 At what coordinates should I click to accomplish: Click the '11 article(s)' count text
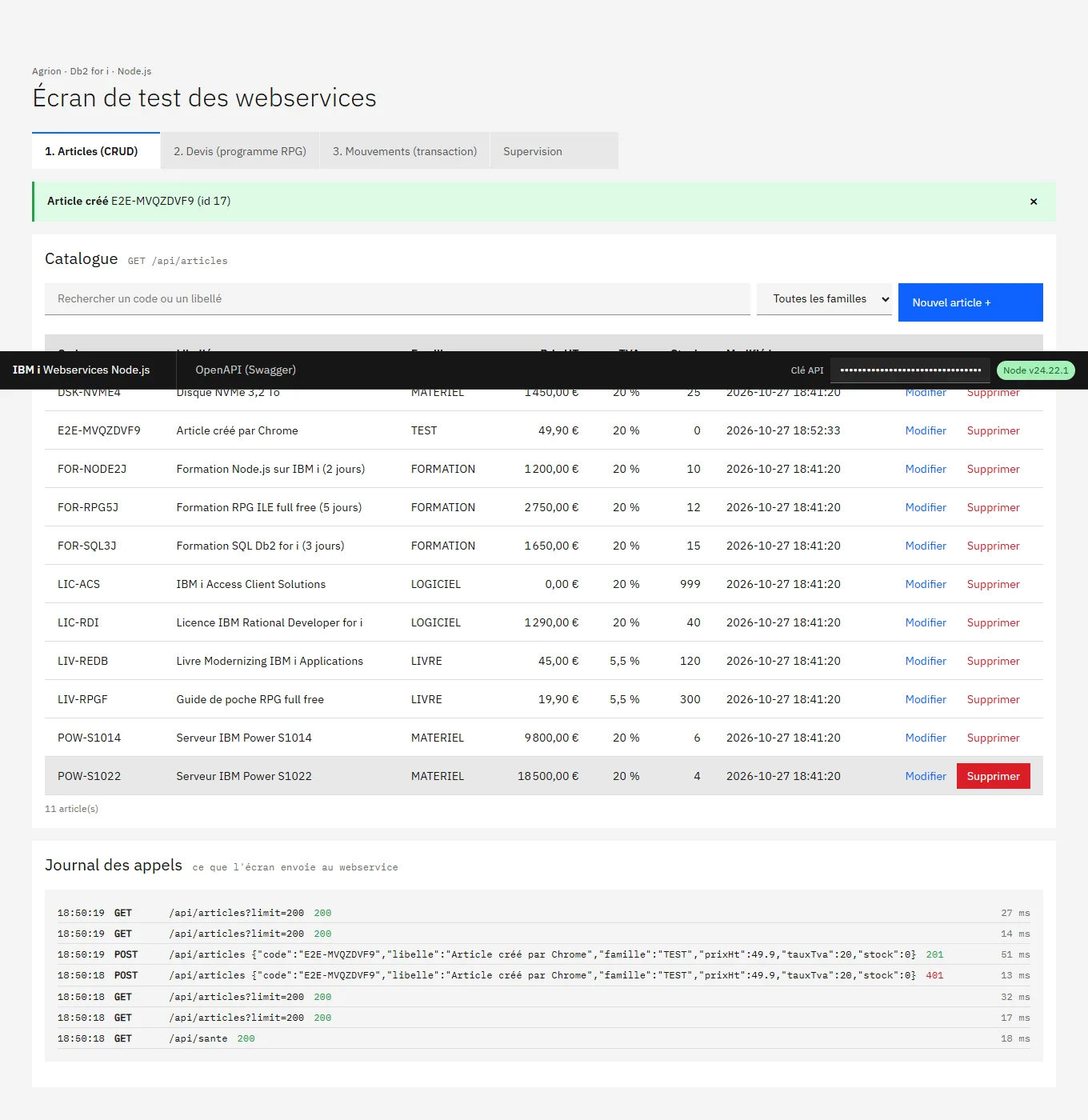(x=71, y=809)
